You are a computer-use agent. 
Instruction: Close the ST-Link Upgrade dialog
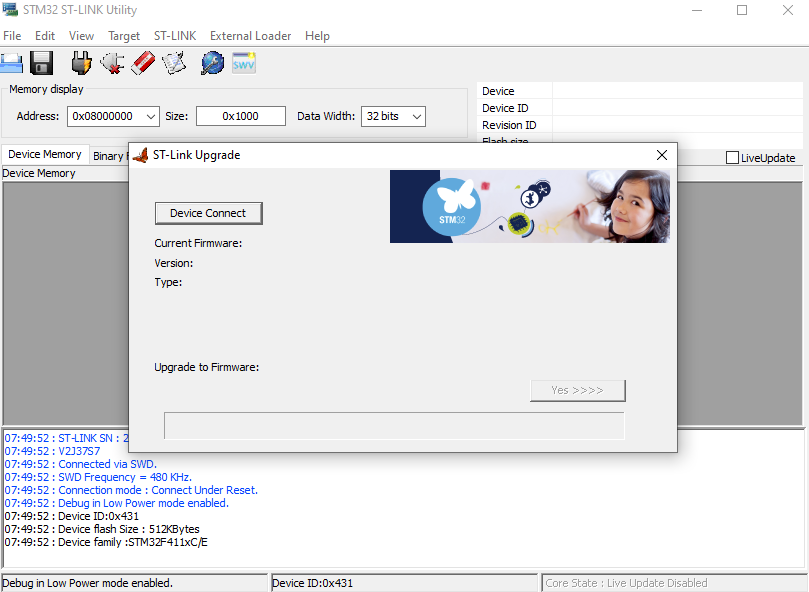pos(662,155)
